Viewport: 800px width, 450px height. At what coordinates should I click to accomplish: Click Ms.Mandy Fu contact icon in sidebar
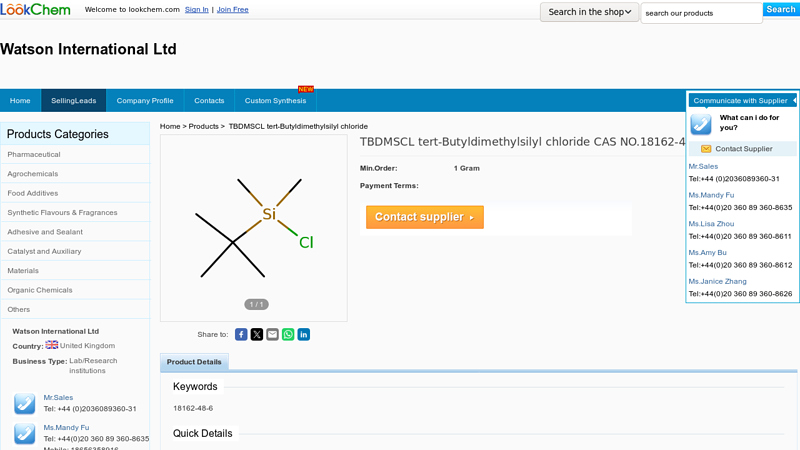pyautogui.click(x=25, y=433)
